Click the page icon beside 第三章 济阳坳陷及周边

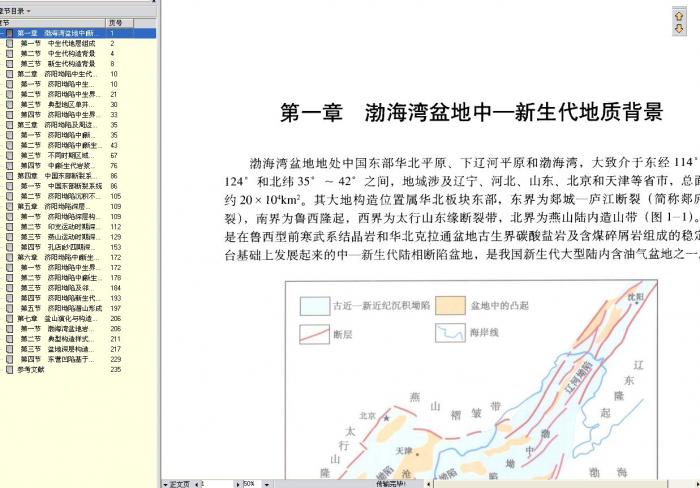(x=10, y=124)
